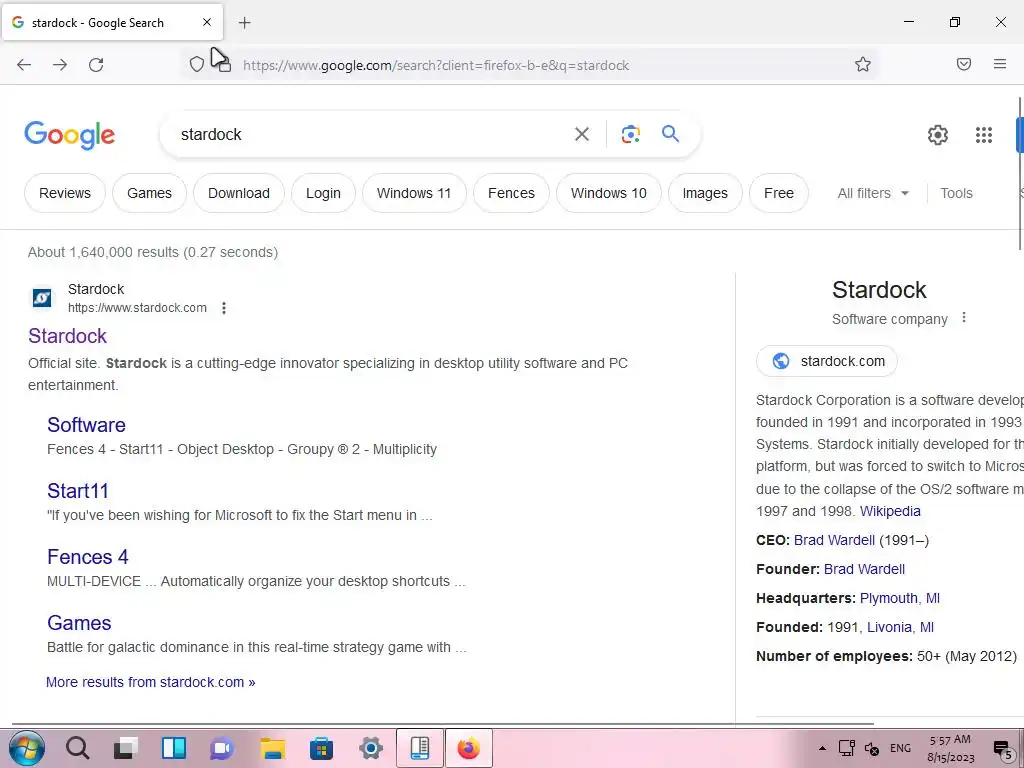The height and width of the screenshot is (768, 1024).
Task: Expand the All filters dropdown
Action: [x=873, y=193]
